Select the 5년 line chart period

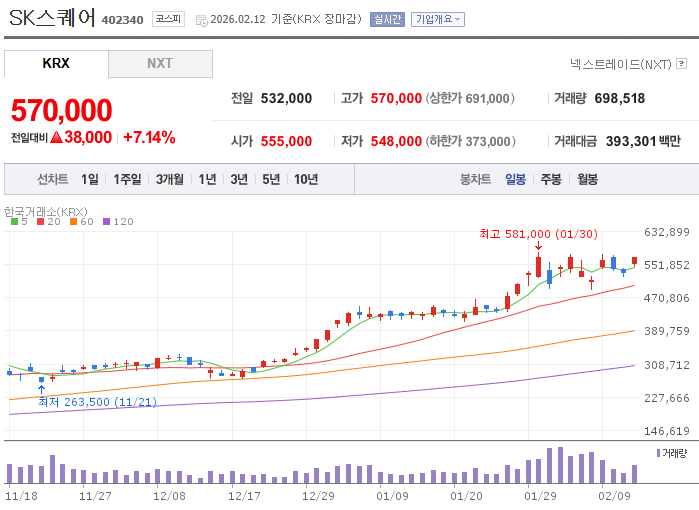click(271, 179)
